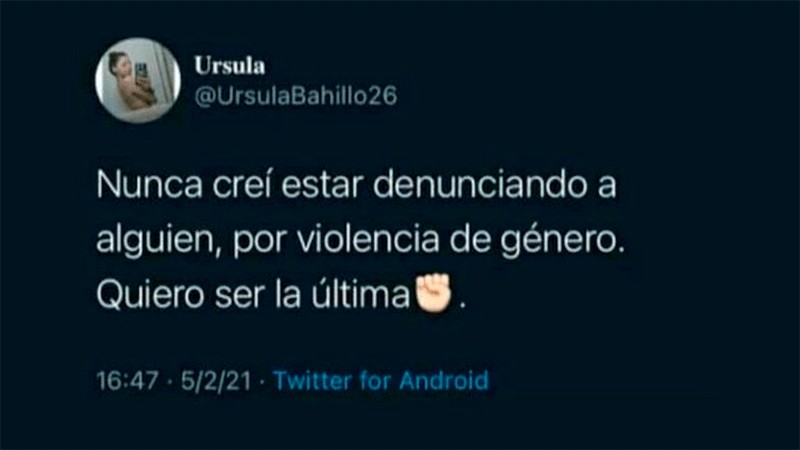
Task: Click the phone shown in the profile photo
Action: pyautogui.click(x=142, y=72)
